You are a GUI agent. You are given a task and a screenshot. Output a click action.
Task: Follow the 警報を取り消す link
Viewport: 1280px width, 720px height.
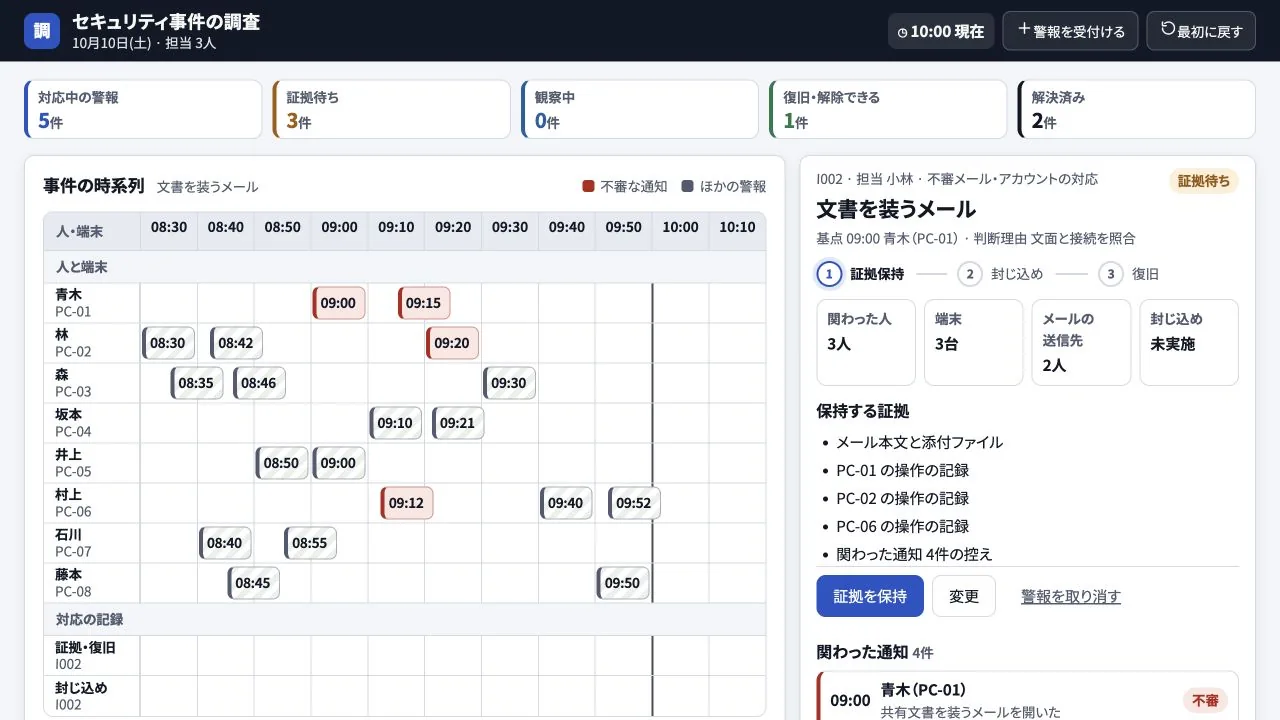1071,597
